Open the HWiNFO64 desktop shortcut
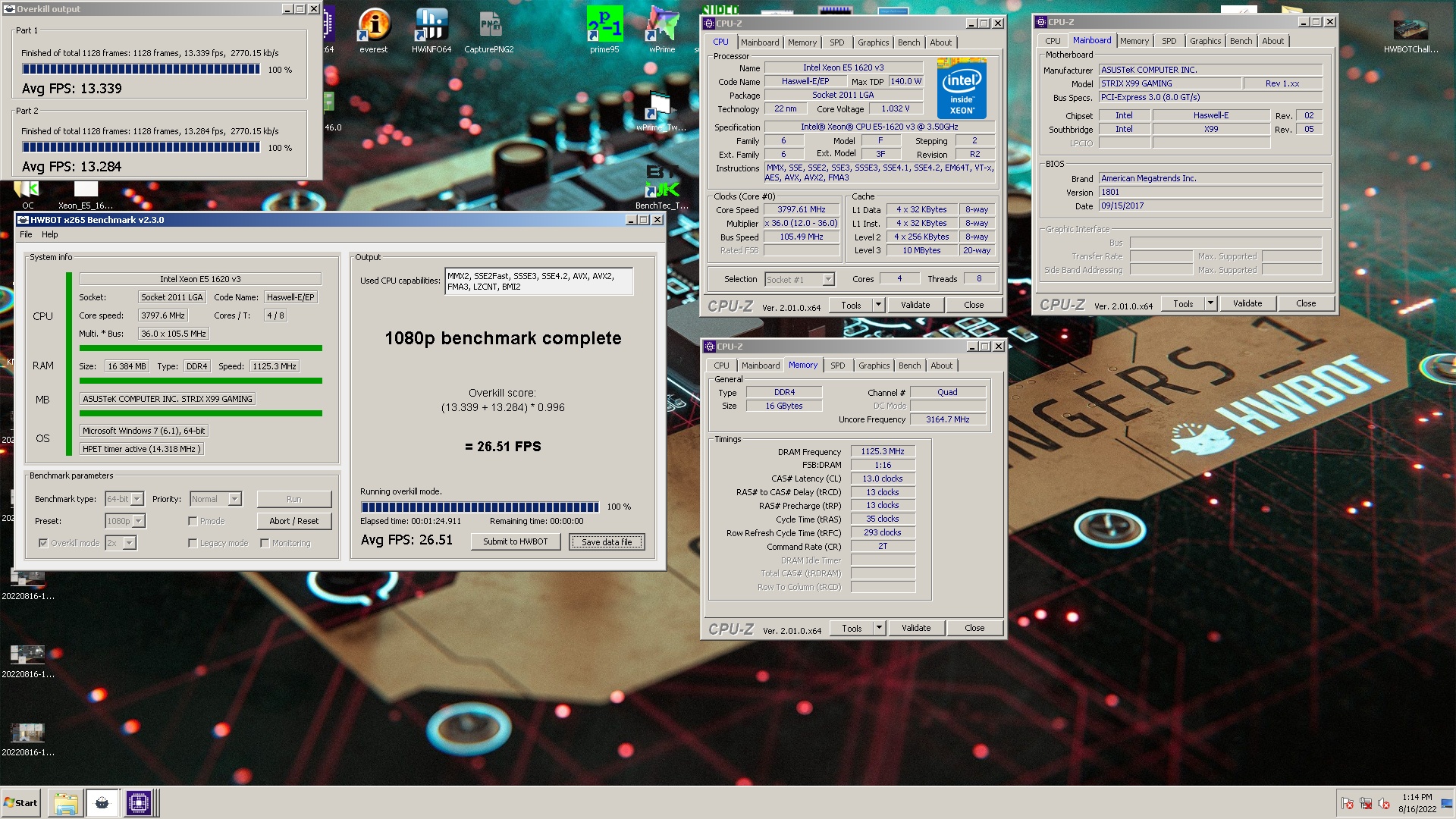The height and width of the screenshot is (819, 1456). pos(431,30)
